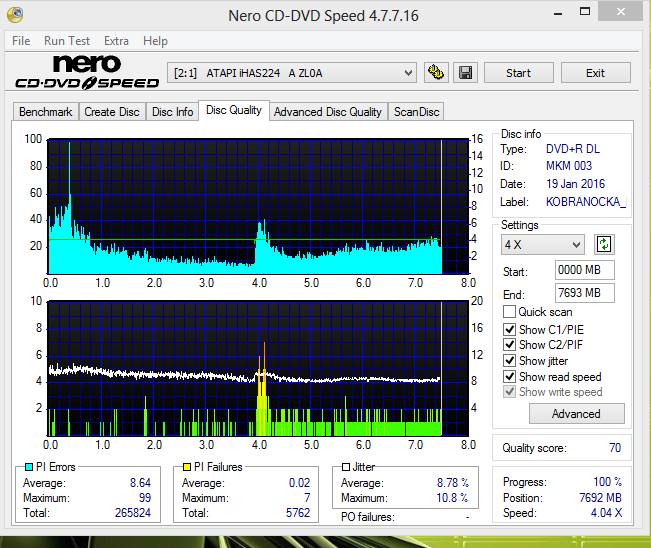Click the cyan PI Errors color swatch
The image size is (651, 548).
[x=29, y=467]
